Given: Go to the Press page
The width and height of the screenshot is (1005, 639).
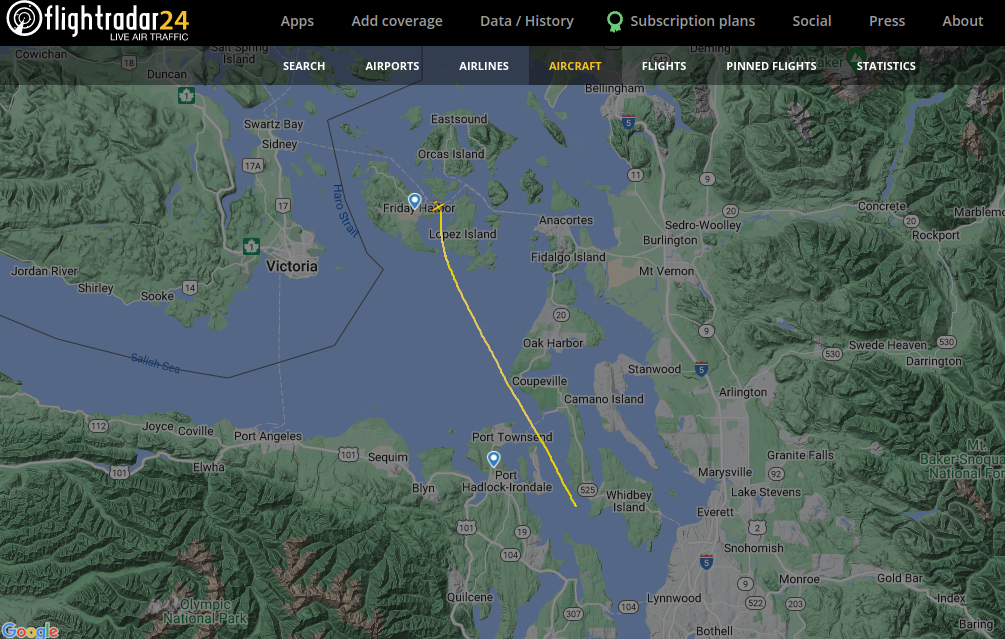Looking at the screenshot, I should (887, 21).
